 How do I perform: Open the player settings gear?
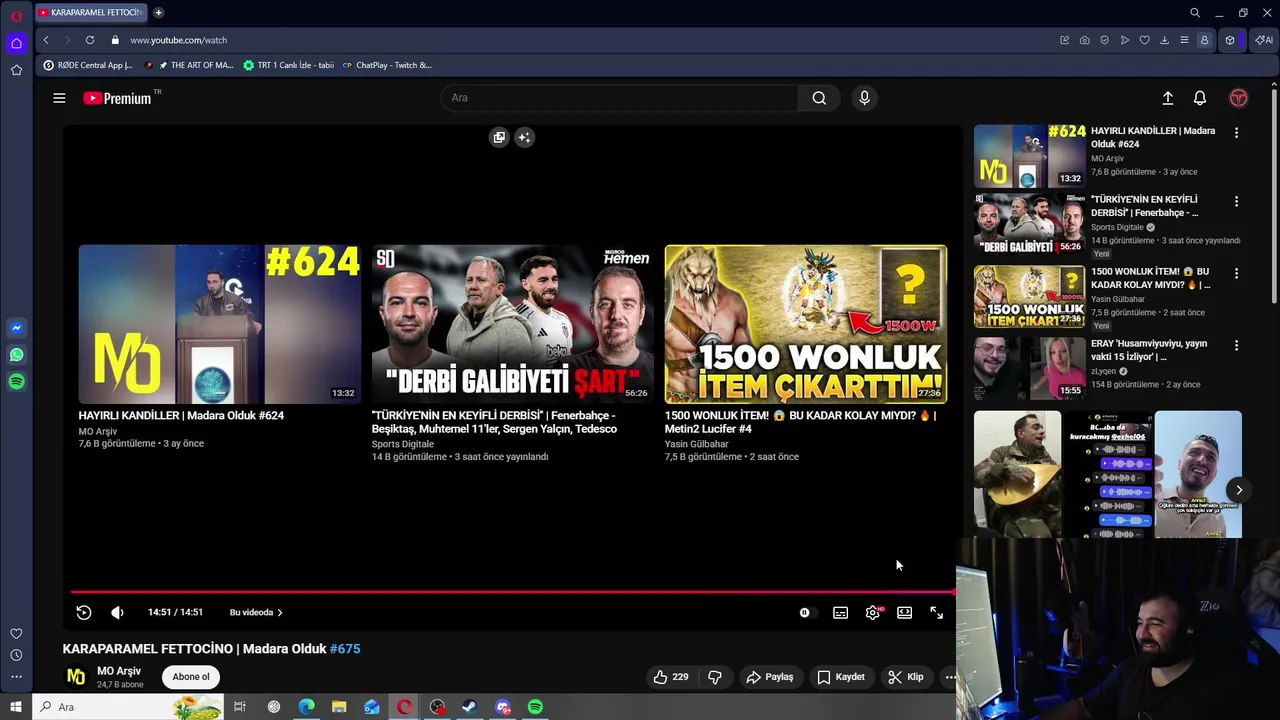pos(873,612)
